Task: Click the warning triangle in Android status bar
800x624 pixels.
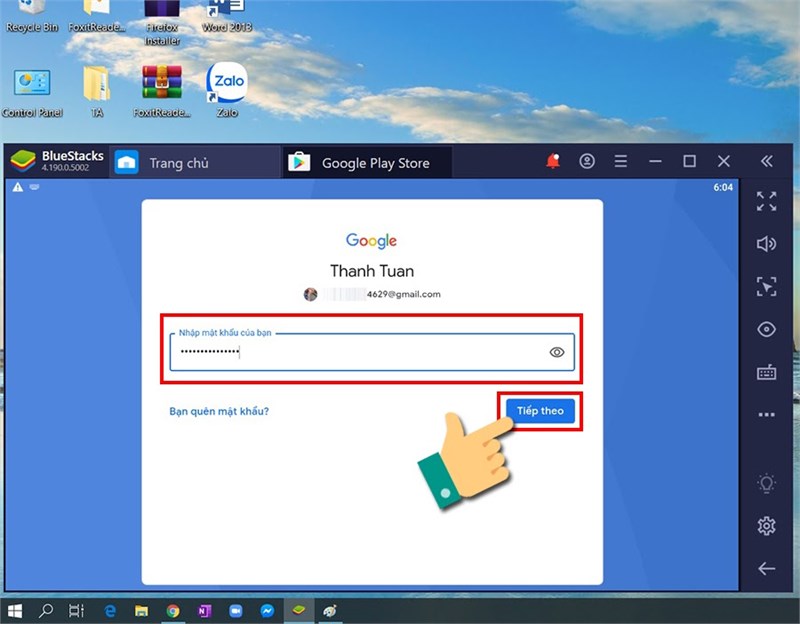Action: click(18, 187)
